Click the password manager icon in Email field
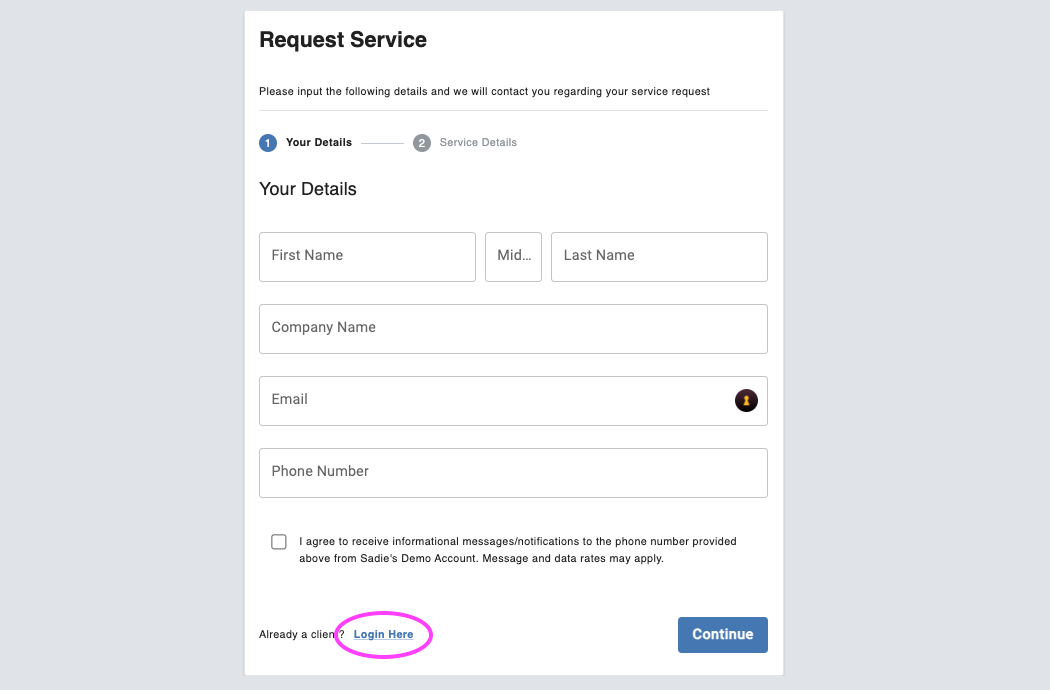Image resolution: width=1050 pixels, height=690 pixels. (x=746, y=401)
